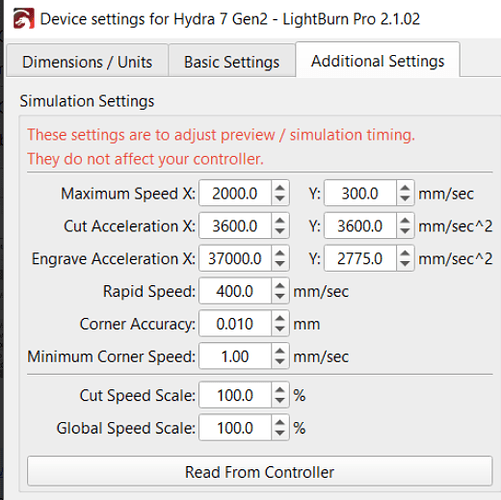Raise Global Speed Scale with up arrow

pos(280,422)
